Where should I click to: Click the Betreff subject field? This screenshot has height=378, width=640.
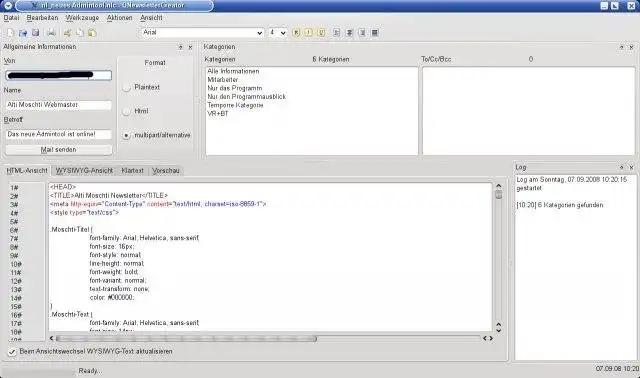(58, 134)
